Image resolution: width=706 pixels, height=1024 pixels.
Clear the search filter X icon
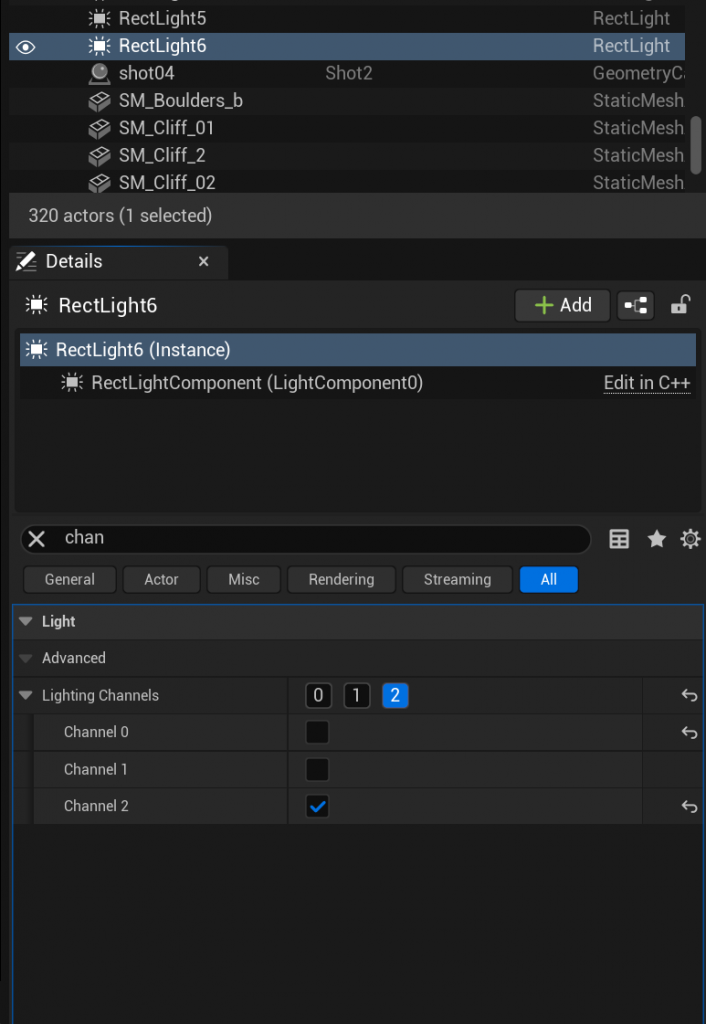pyautogui.click(x=37, y=539)
